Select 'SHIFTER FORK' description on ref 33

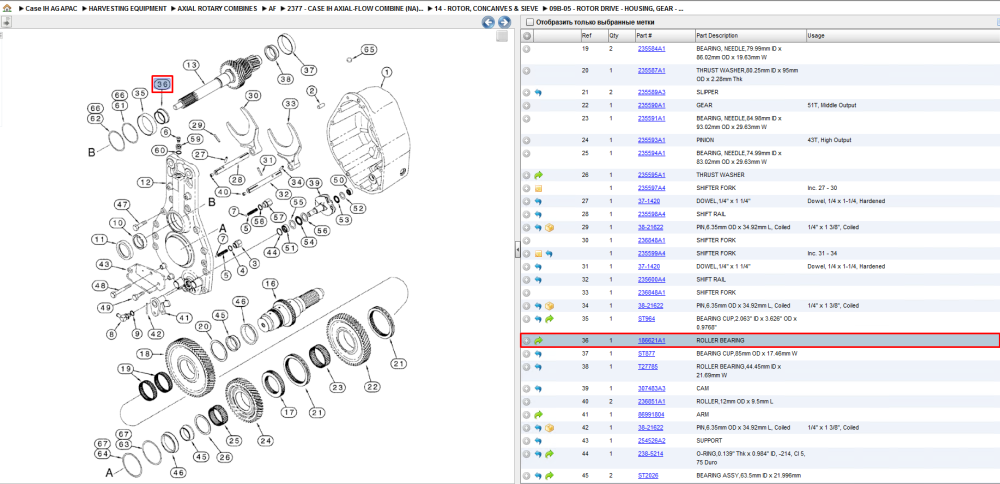(716, 292)
